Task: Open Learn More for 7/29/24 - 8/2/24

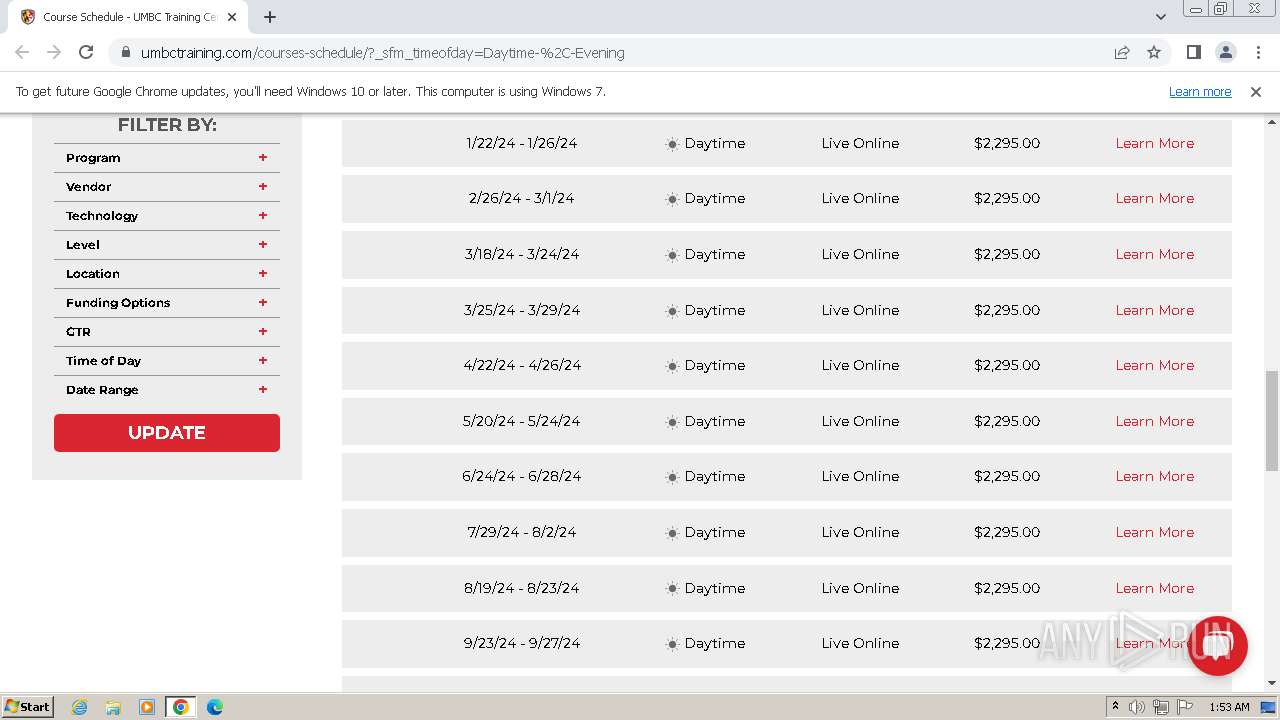Action: [1154, 532]
